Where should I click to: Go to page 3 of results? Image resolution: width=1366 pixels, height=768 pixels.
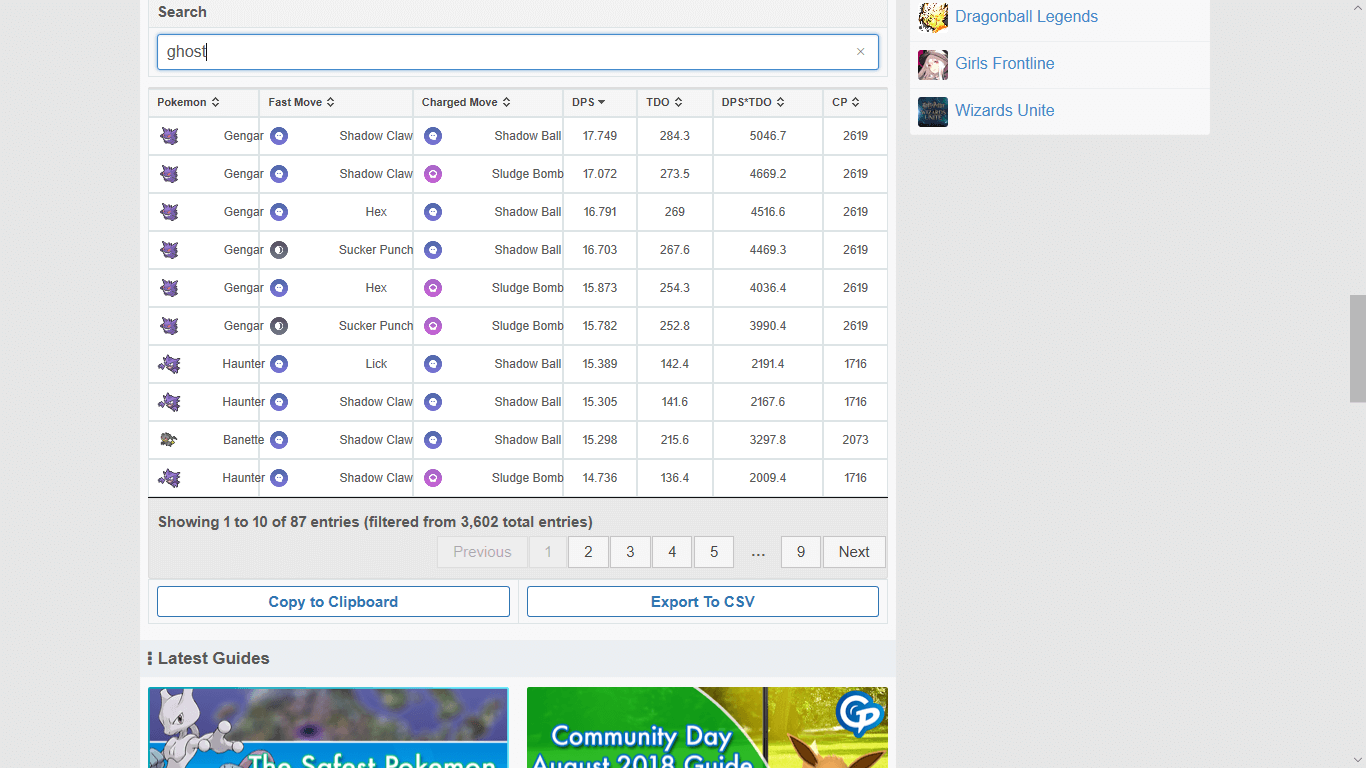[x=630, y=552]
